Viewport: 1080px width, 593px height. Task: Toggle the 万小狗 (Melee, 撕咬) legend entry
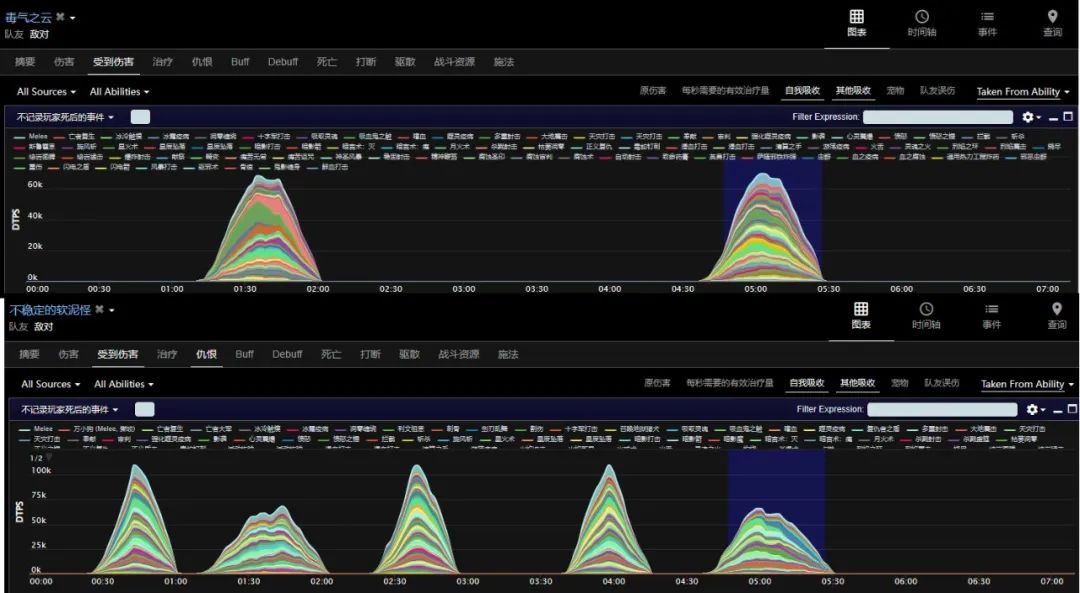point(97,428)
